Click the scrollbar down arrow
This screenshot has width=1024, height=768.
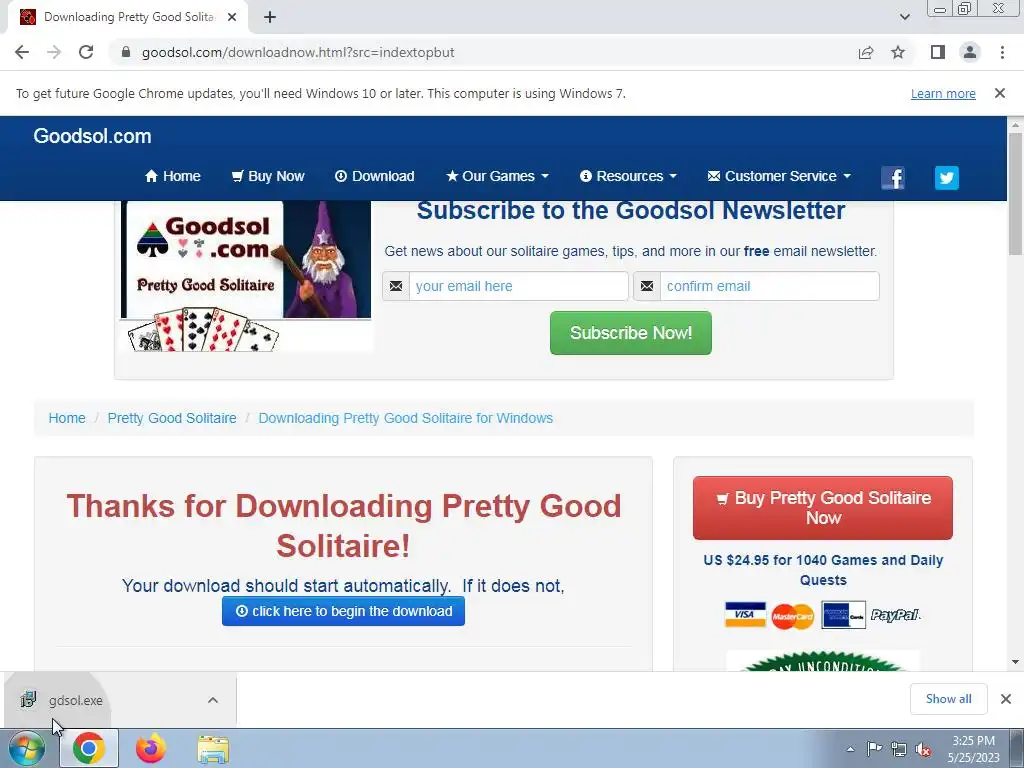coord(1015,662)
